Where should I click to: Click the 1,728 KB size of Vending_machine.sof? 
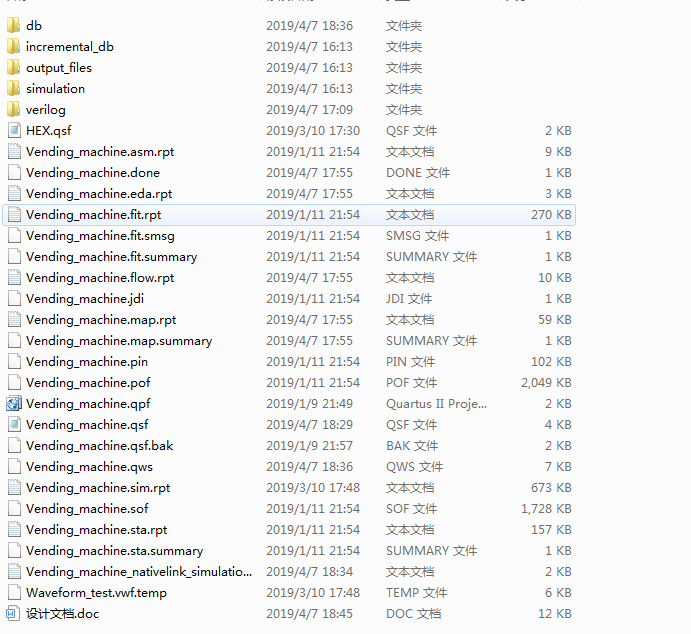[546, 509]
